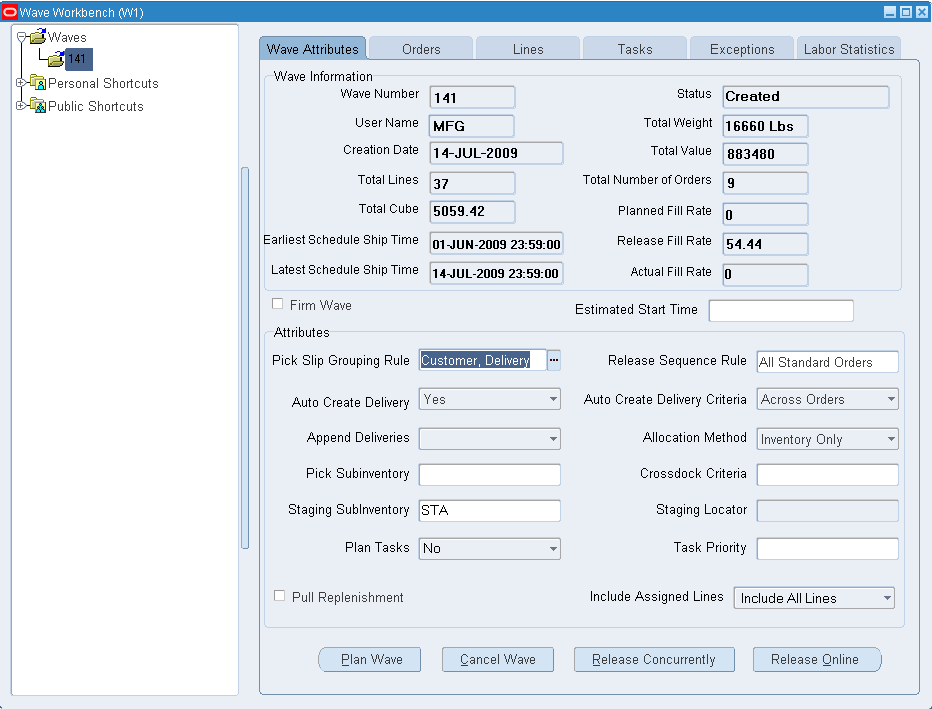Click the Creation Date value 14-JUL-2009
The width and height of the screenshot is (932, 709).
coord(496,153)
